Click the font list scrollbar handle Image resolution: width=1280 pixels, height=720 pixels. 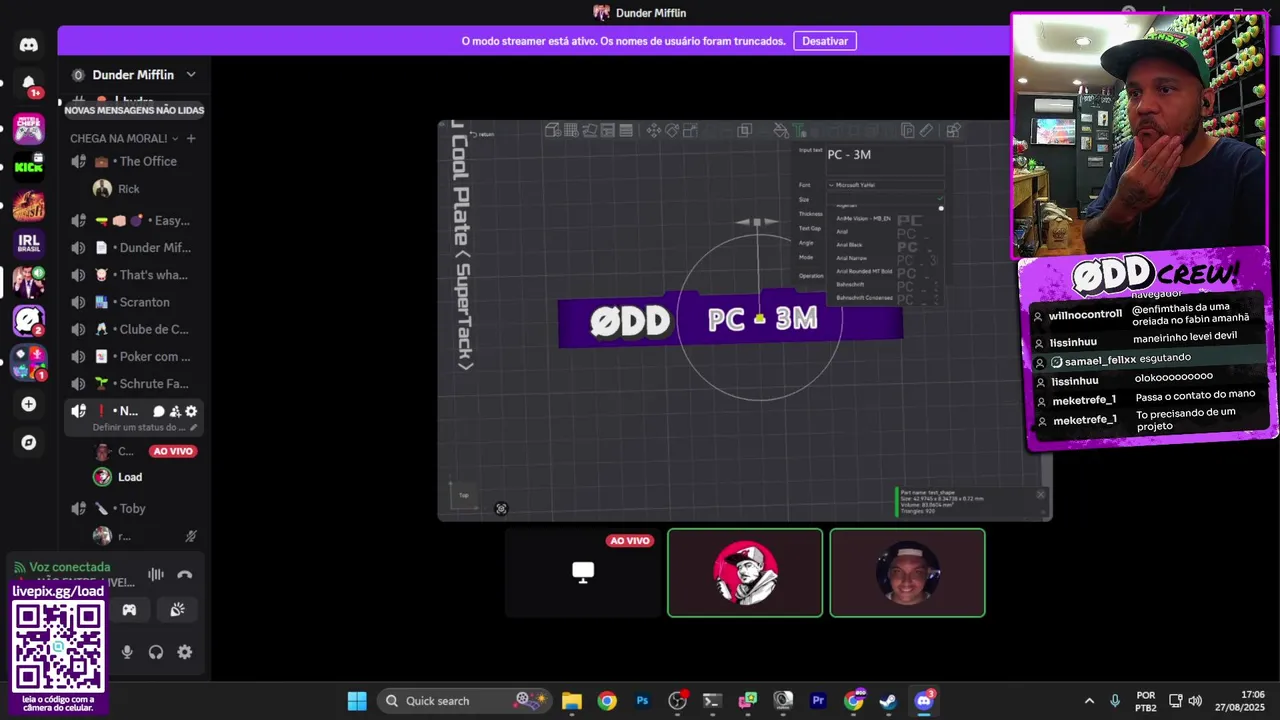(941, 208)
